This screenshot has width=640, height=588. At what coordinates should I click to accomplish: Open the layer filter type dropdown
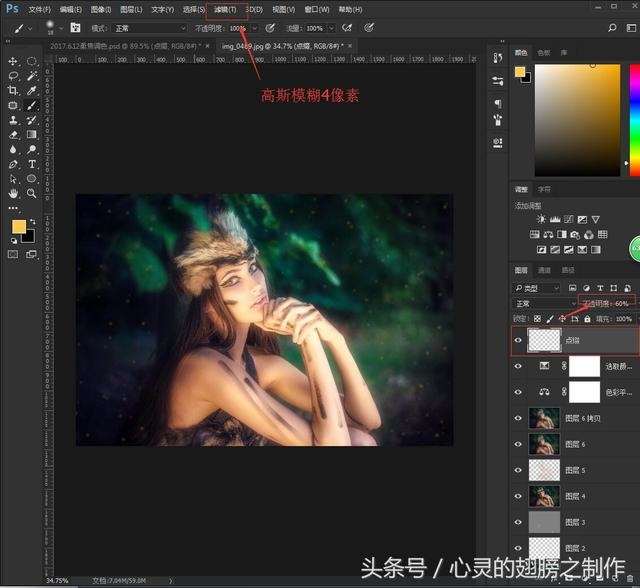pyautogui.click(x=536, y=288)
